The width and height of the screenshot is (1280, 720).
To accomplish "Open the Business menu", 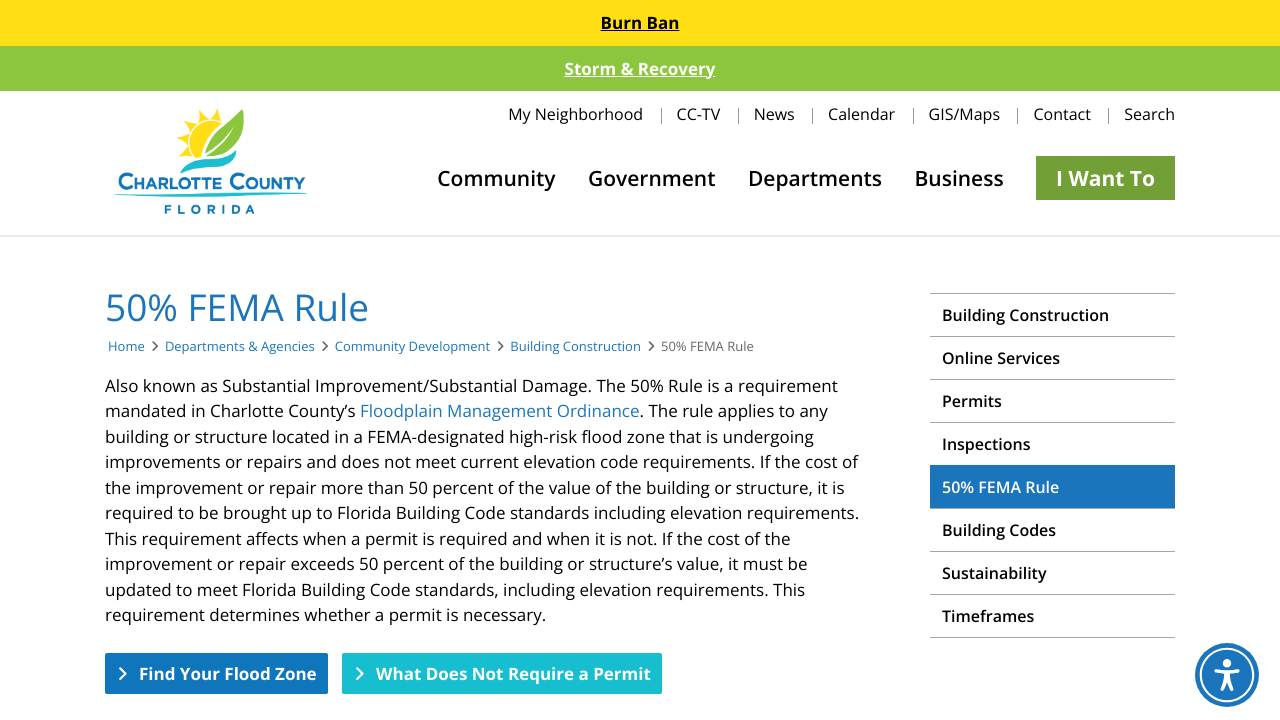I will coord(958,178).
